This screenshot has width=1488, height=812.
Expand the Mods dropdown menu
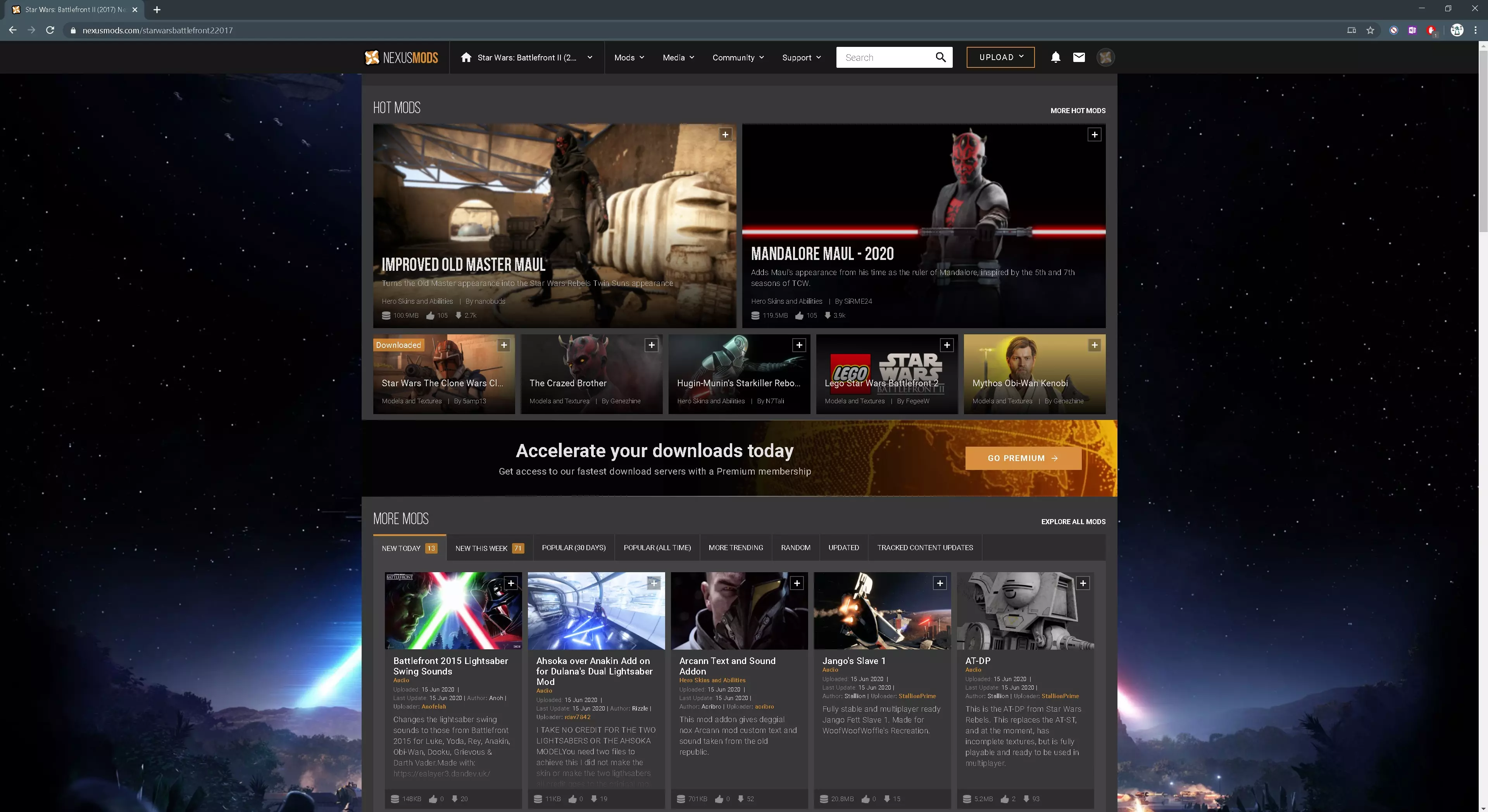click(629, 57)
